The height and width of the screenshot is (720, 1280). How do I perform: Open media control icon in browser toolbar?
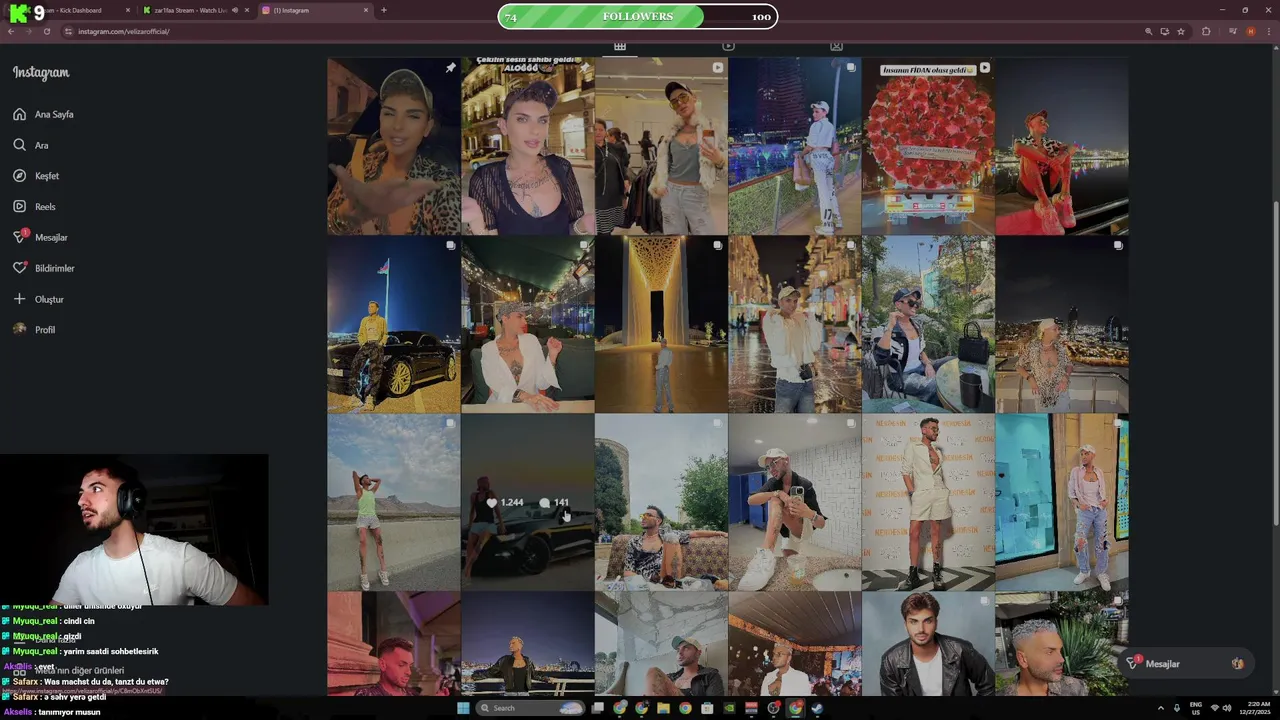1232,31
